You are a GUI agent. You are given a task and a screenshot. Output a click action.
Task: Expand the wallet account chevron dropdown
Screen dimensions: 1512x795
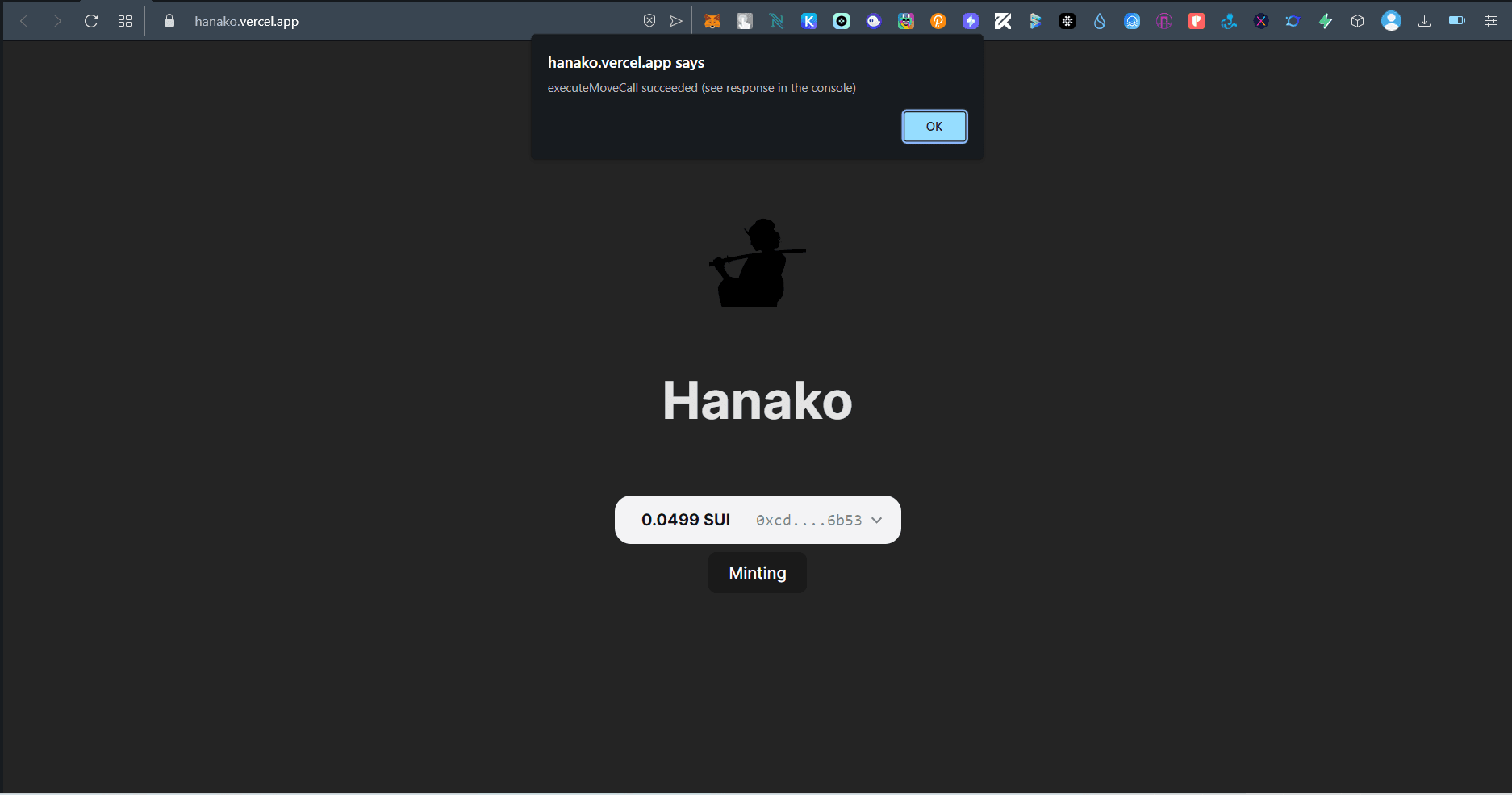click(877, 521)
